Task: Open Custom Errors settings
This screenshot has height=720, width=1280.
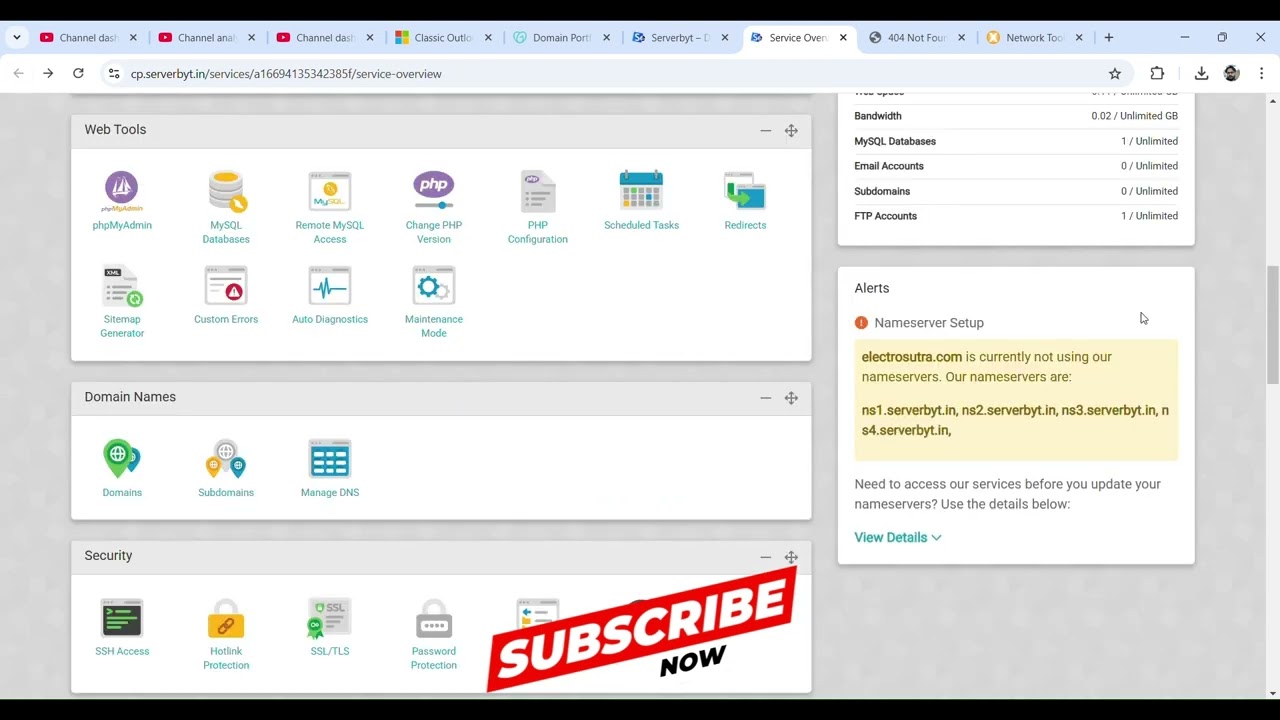Action: click(x=226, y=295)
